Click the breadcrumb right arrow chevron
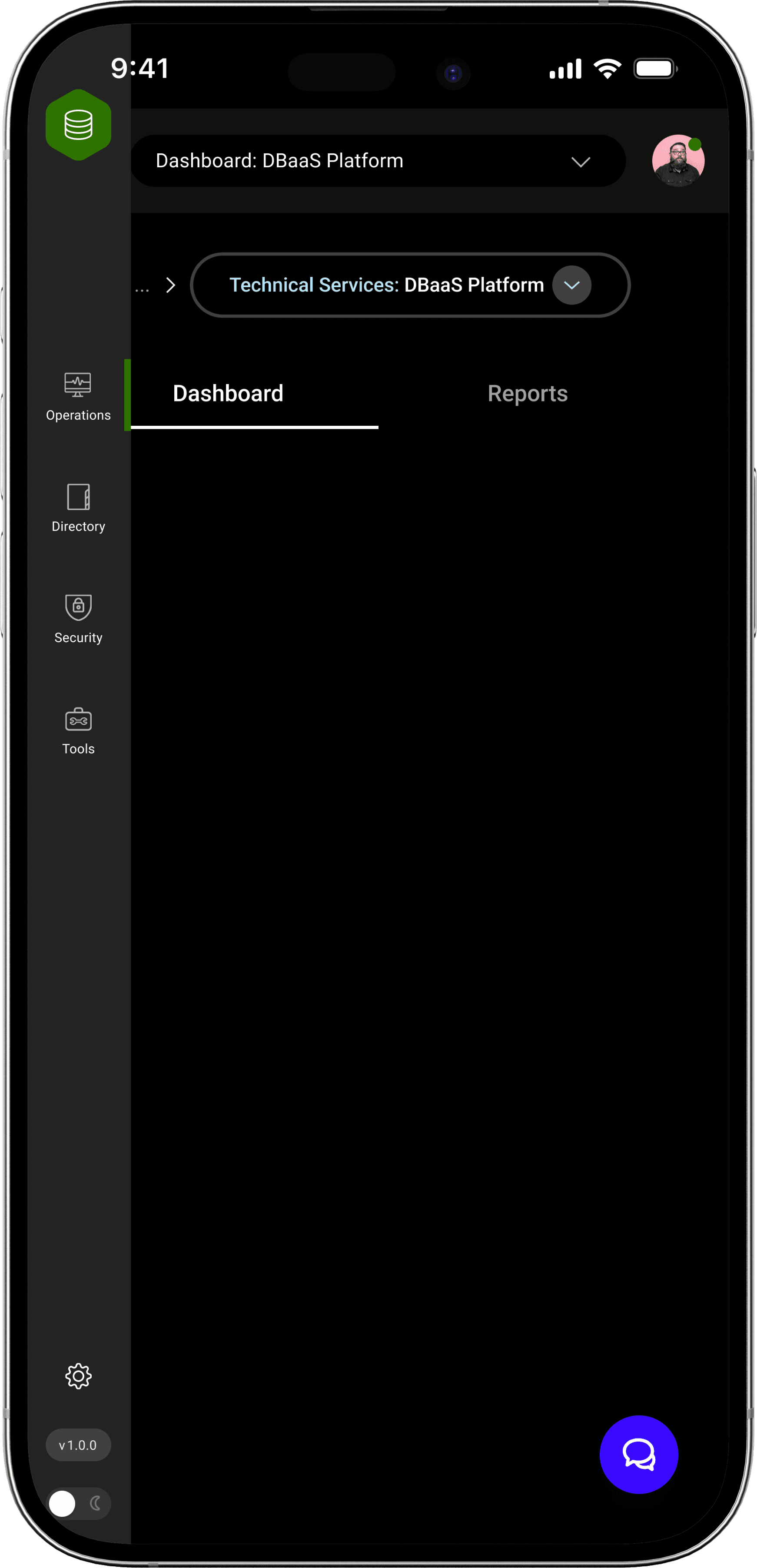This screenshot has width=757, height=1568. (x=170, y=285)
